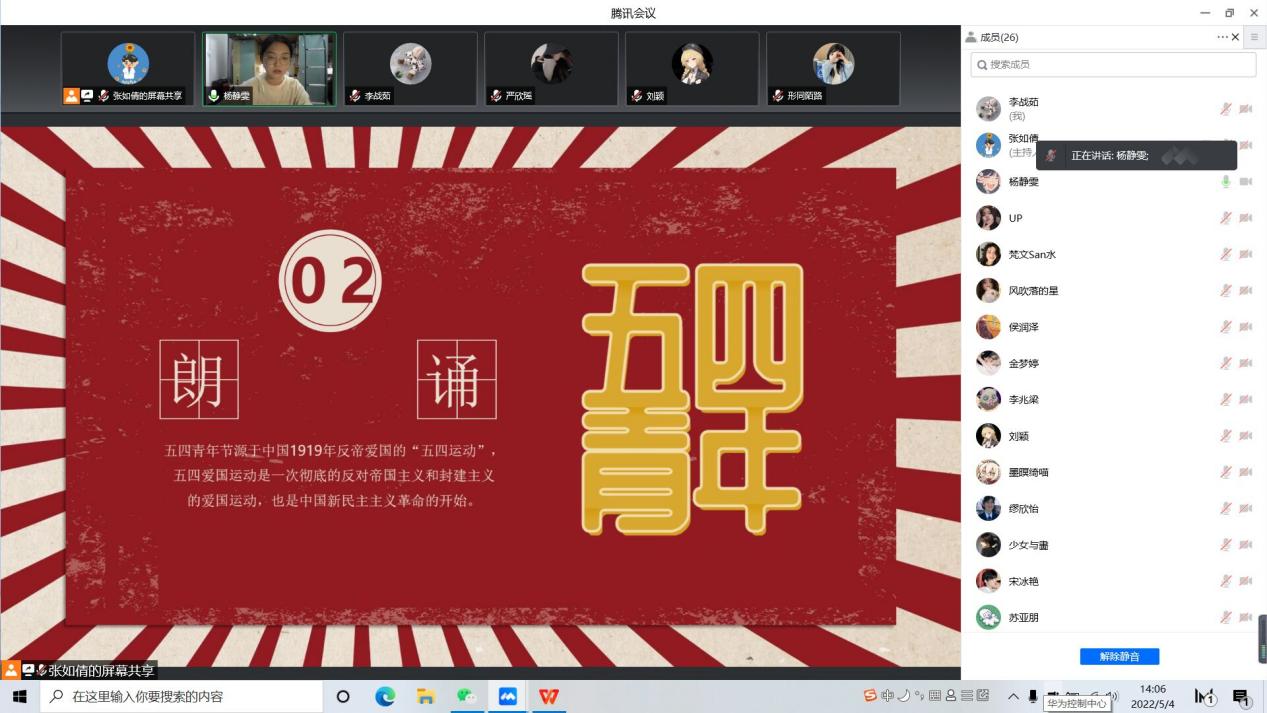Screen dimensions: 1267x713
Task: Click the Cortana circle icon in taskbar
Action: pyautogui.click(x=343, y=696)
